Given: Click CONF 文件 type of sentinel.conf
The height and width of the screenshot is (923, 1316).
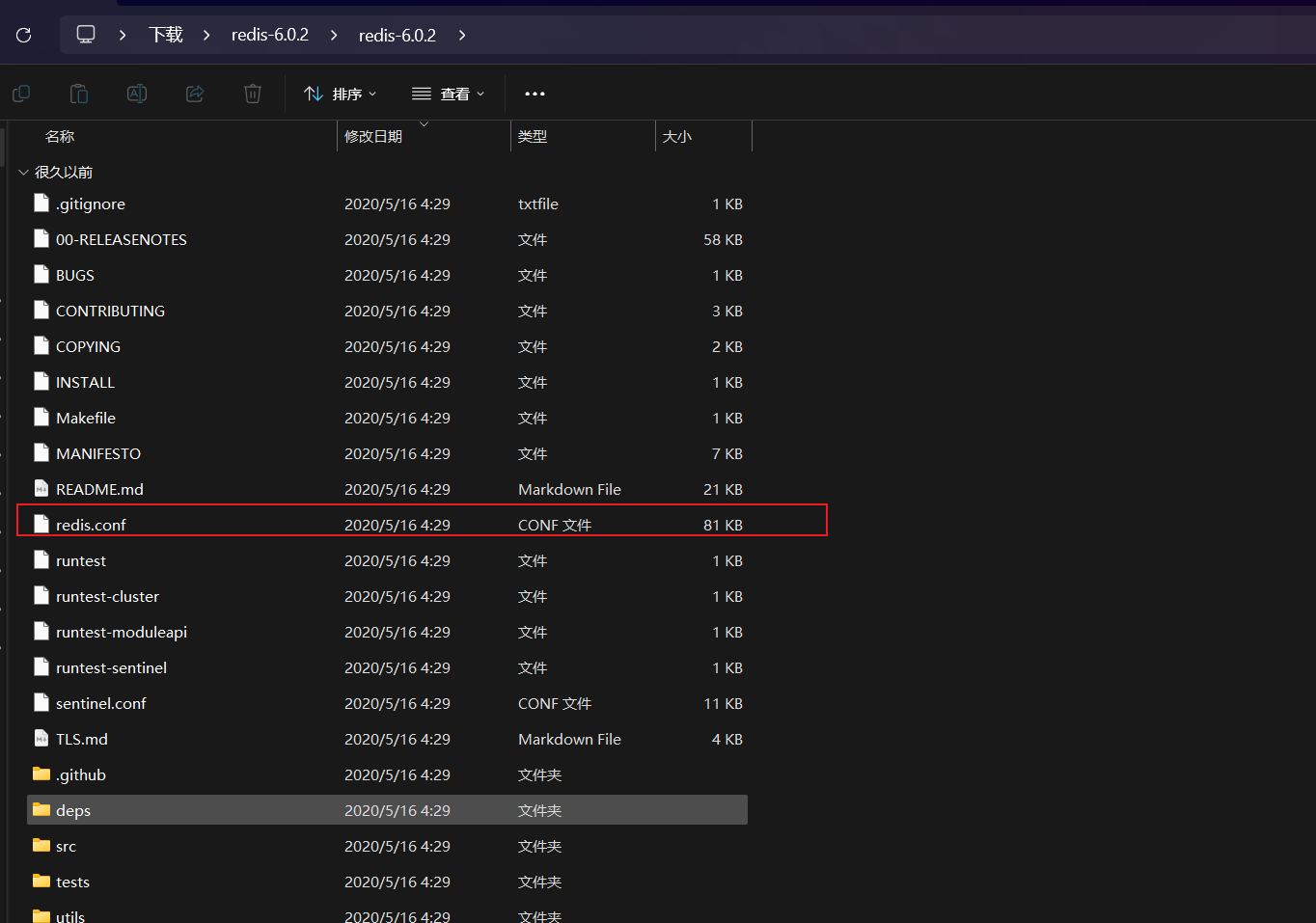Looking at the screenshot, I should tap(555, 703).
